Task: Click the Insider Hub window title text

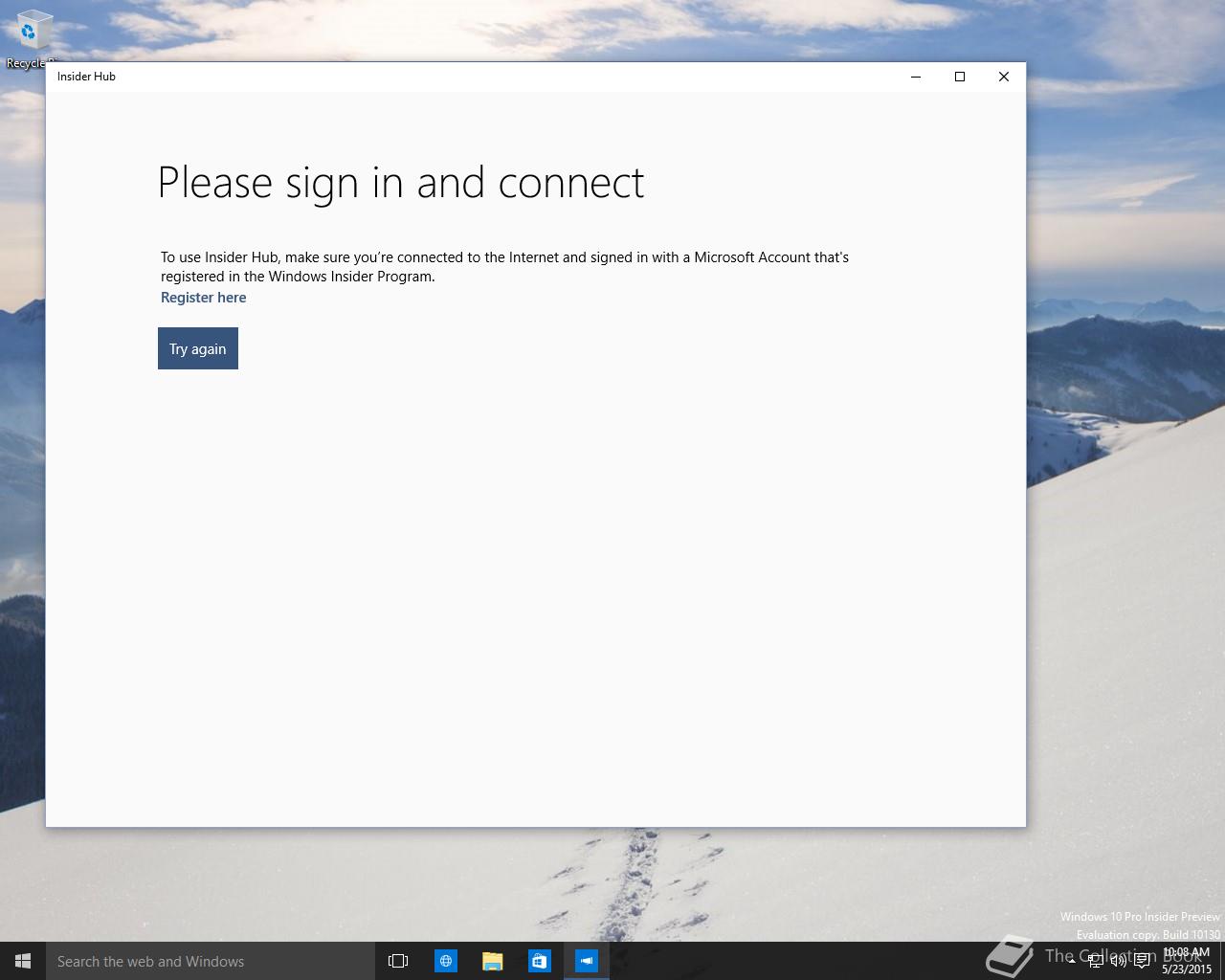Action: tap(86, 77)
